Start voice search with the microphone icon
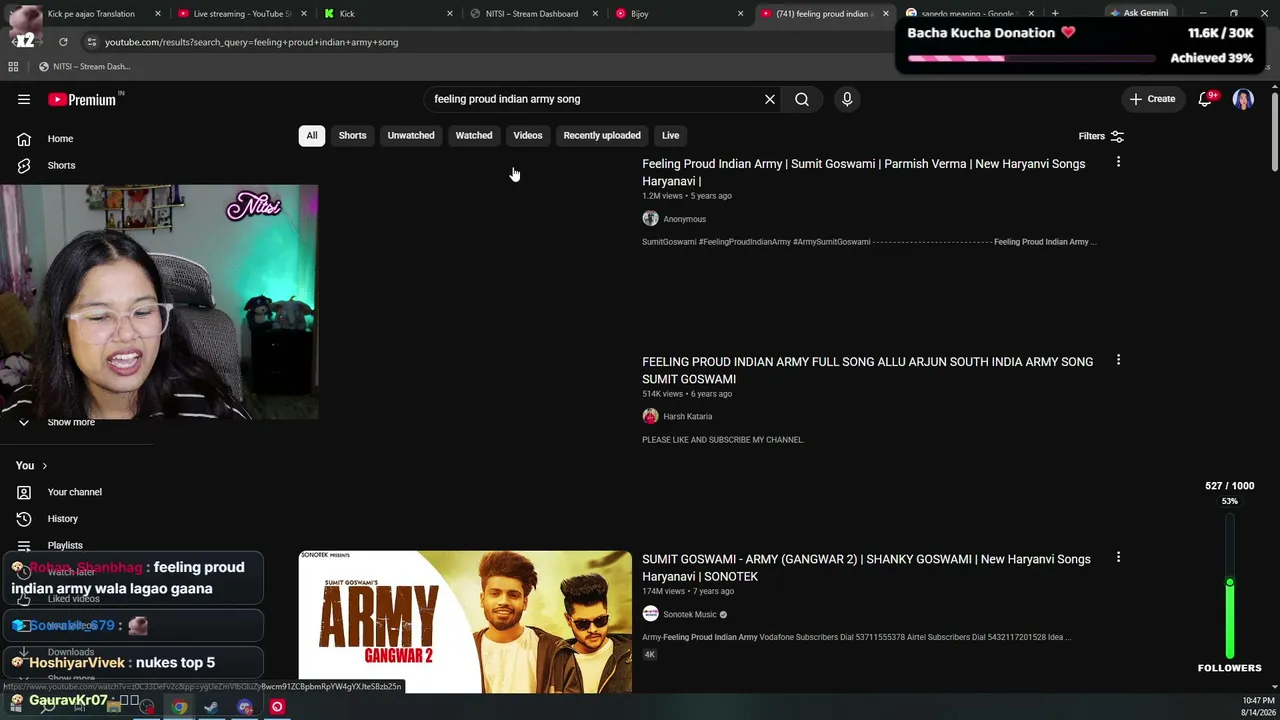Image resolution: width=1280 pixels, height=720 pixels. 847,99
